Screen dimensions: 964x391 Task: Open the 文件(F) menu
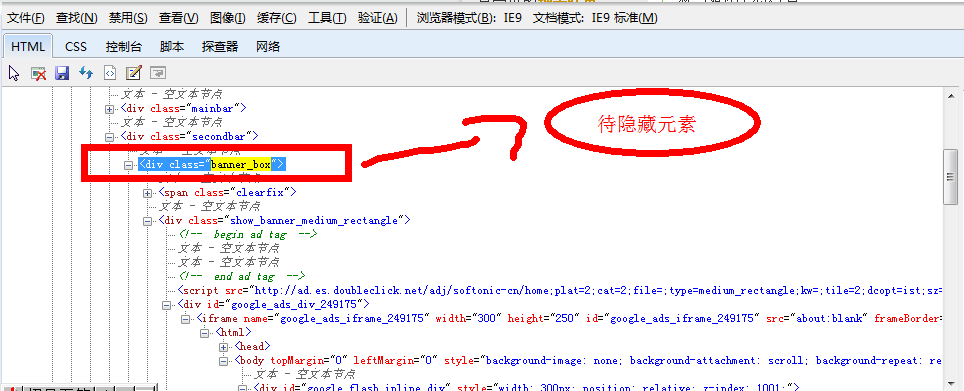(26, 18)
